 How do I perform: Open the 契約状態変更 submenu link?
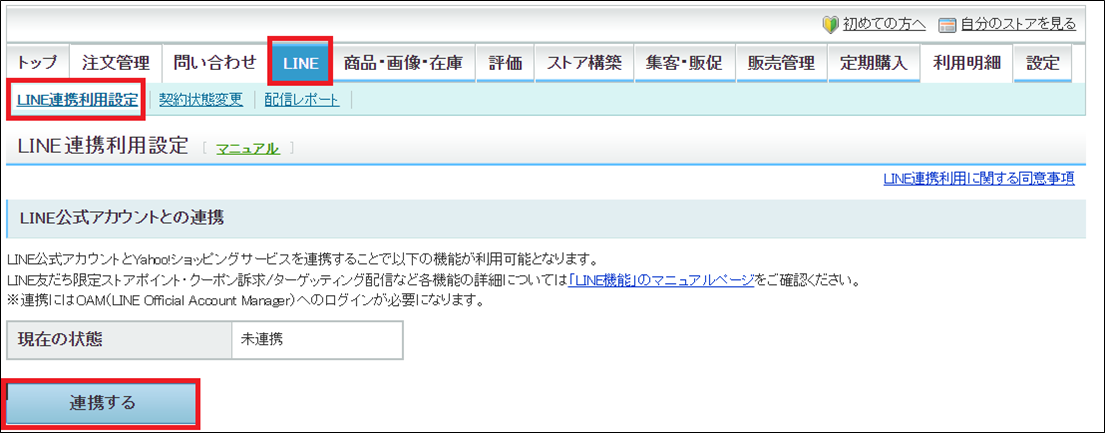pos(201,100)
